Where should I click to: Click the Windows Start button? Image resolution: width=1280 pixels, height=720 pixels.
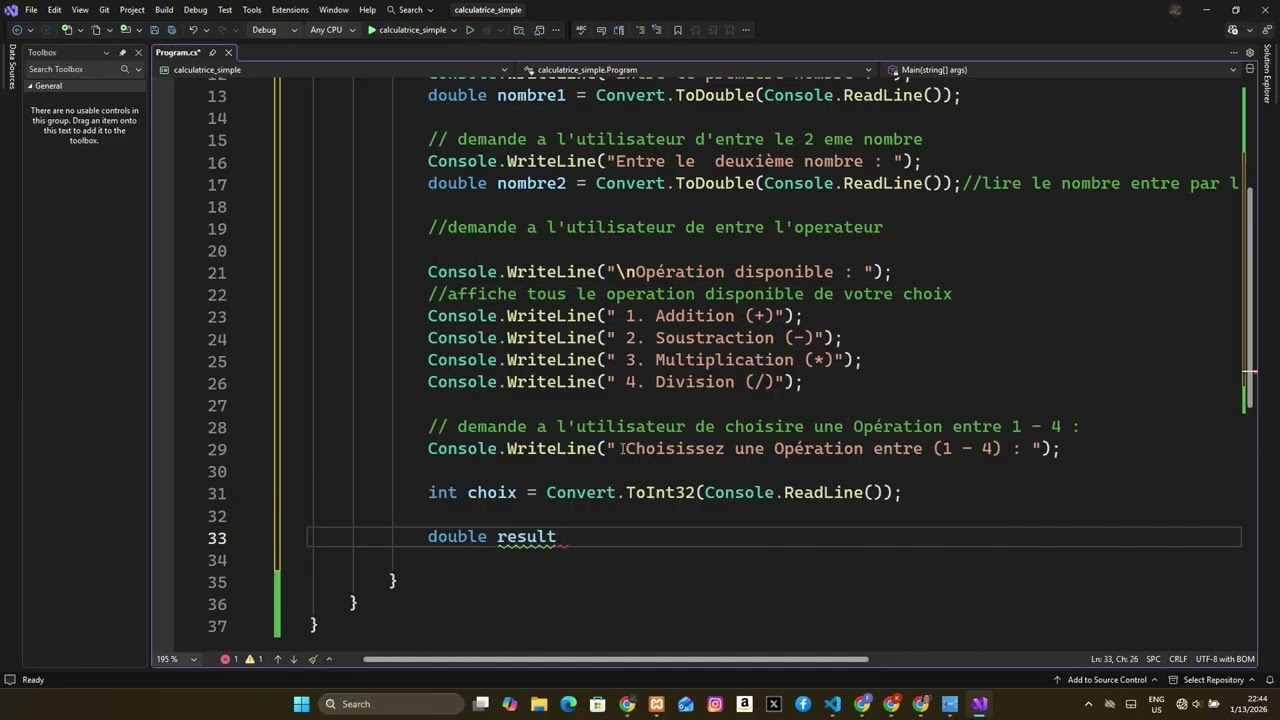(x=301, y=704)
